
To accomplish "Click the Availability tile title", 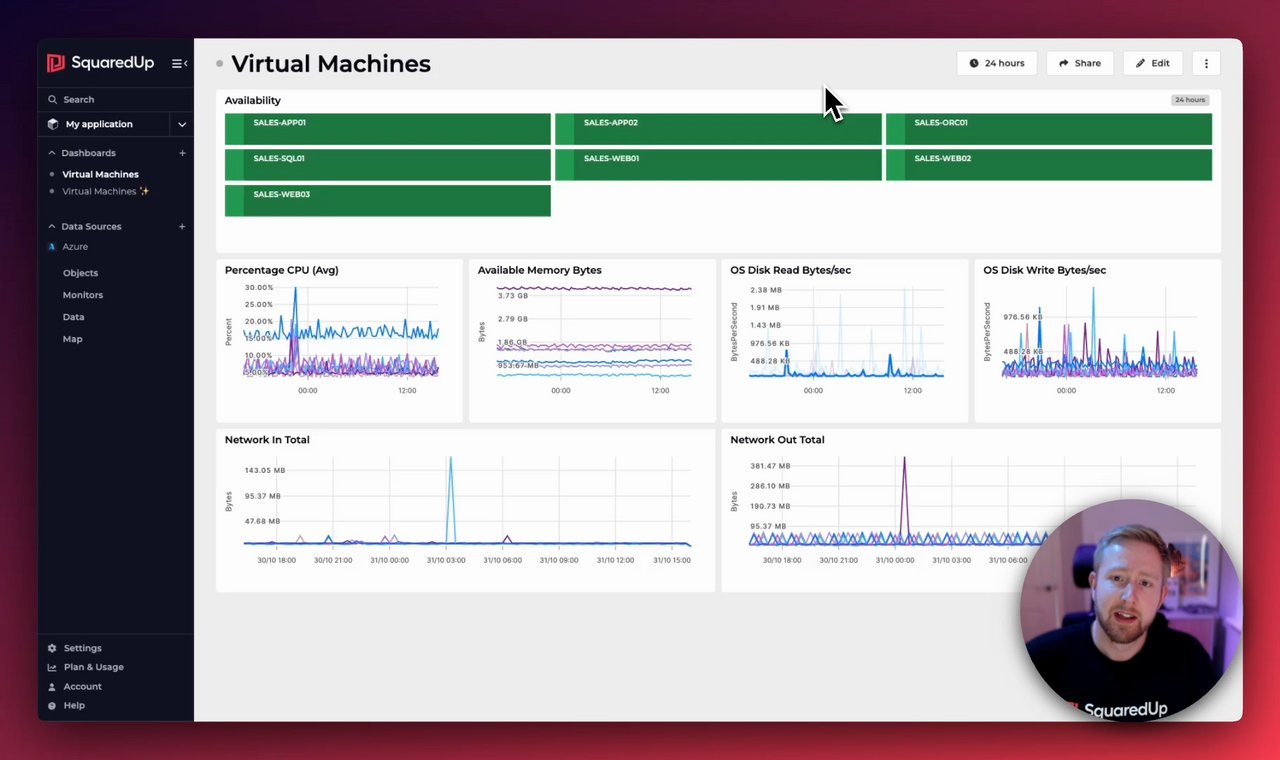I will [253, 100].
